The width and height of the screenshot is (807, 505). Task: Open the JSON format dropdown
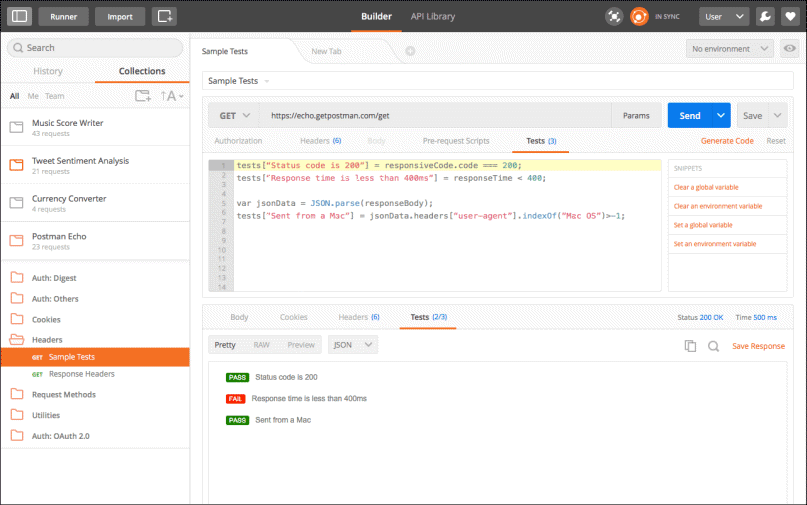353,344
